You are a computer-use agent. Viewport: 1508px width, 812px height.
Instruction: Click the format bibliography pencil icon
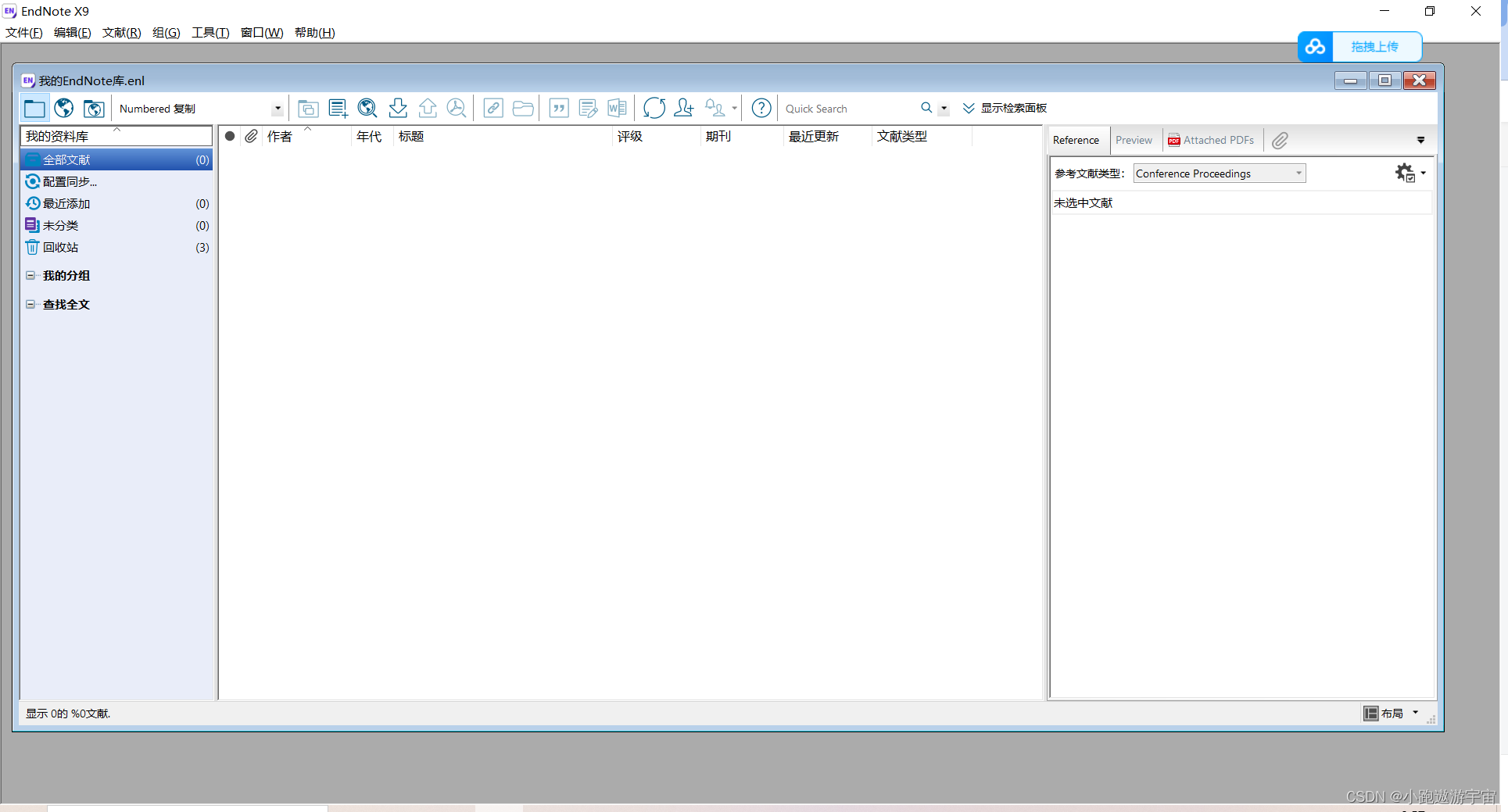pyautogui.click(x=588, y=109)
